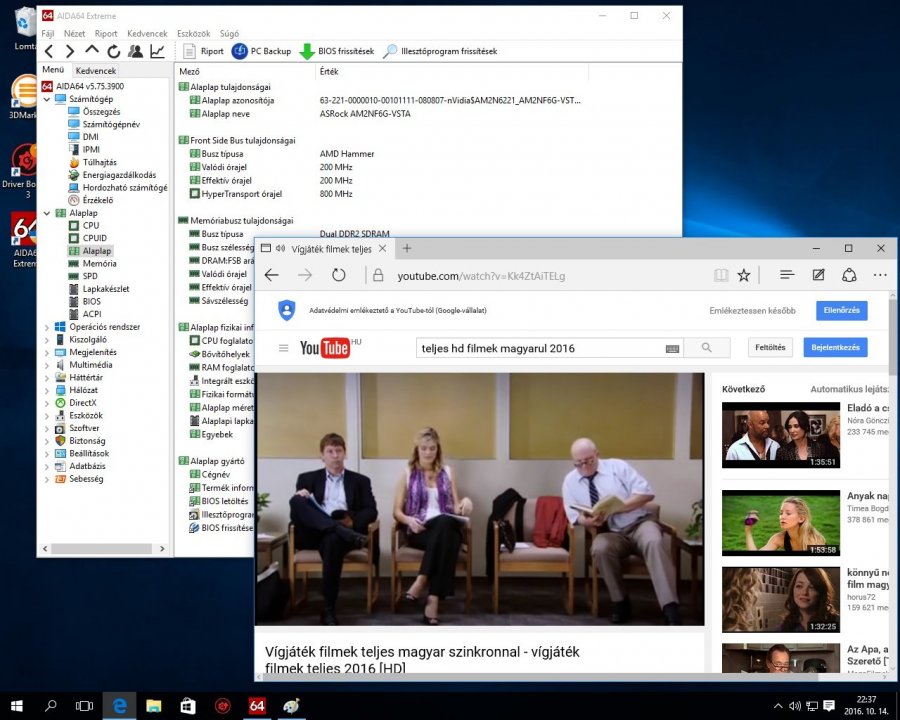Click the AIDA64 refresh toolbar icon
Screen dimensions: 900x720
click(113, 51)
